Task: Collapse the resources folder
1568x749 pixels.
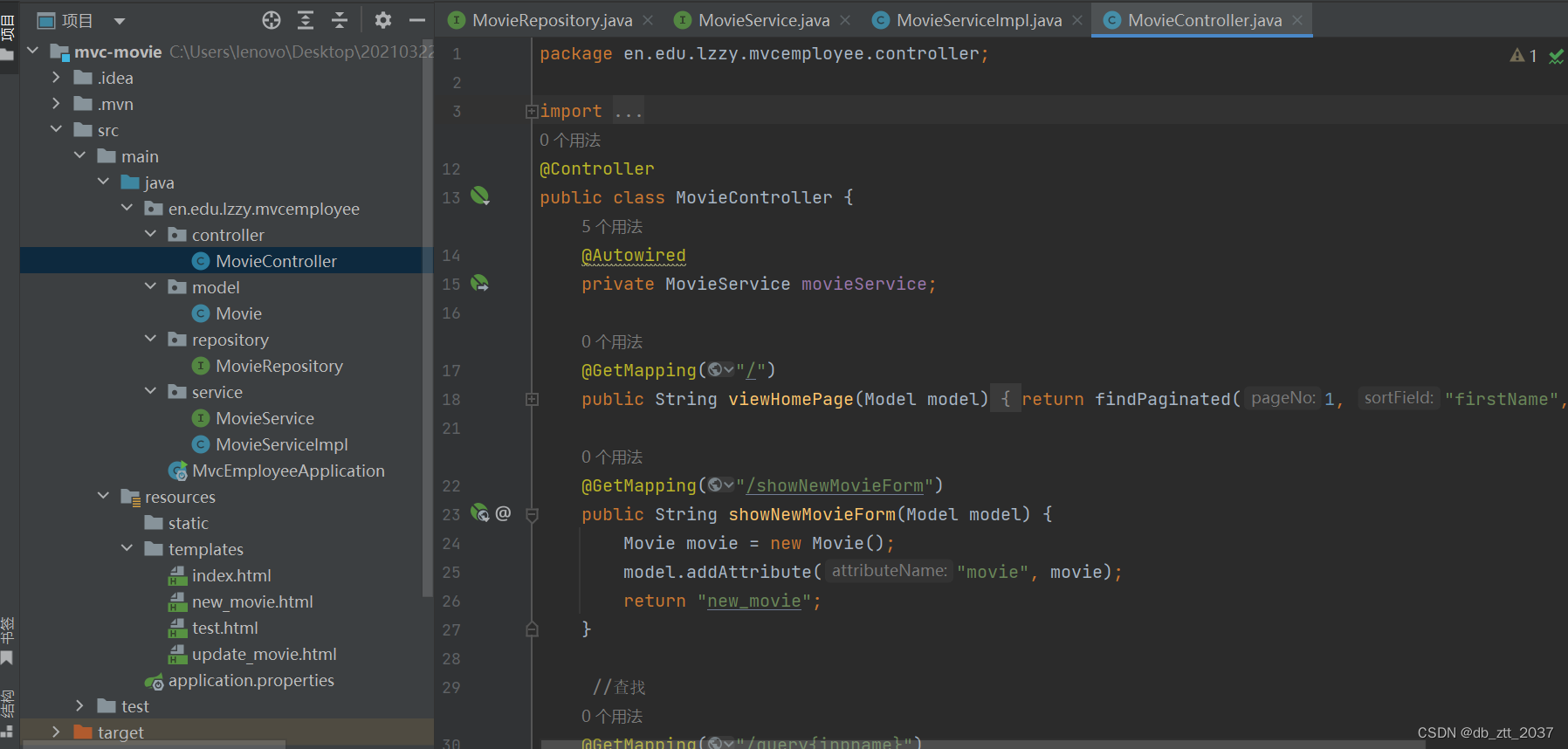Action: click(104, 496)
